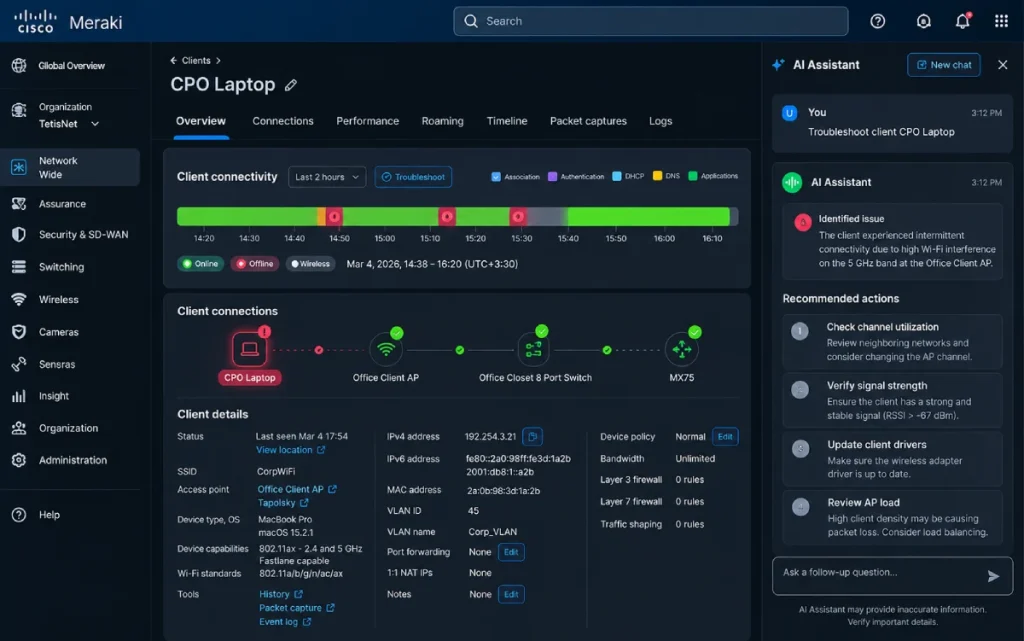The height and width of the screenshot is (641, 1024).
Task: Click the pencil icon beside CPO Laptop title
Action: (x=291, y=85)
